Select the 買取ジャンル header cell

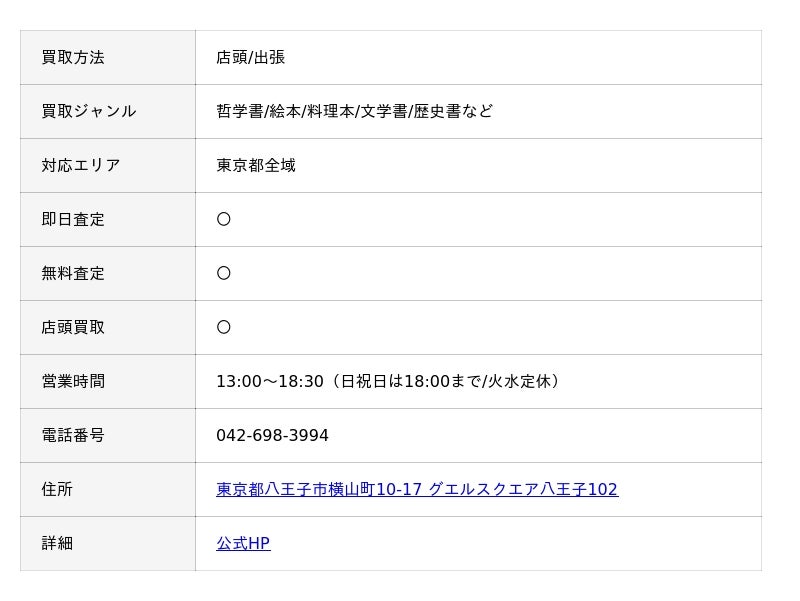[108, 111]
